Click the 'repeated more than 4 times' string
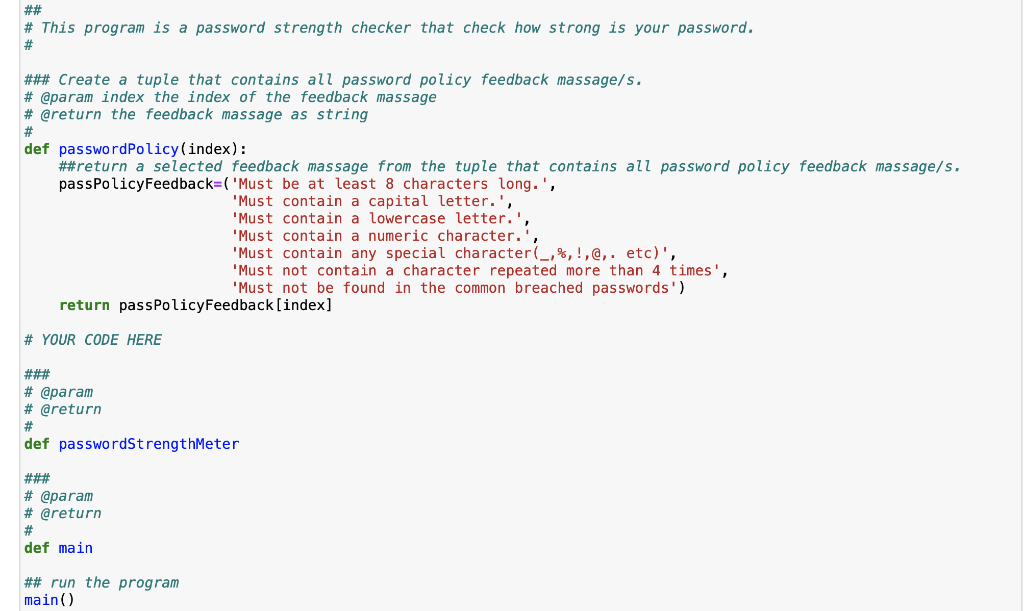Screen dimensions: 1024x611 click(x=476, y=270)
